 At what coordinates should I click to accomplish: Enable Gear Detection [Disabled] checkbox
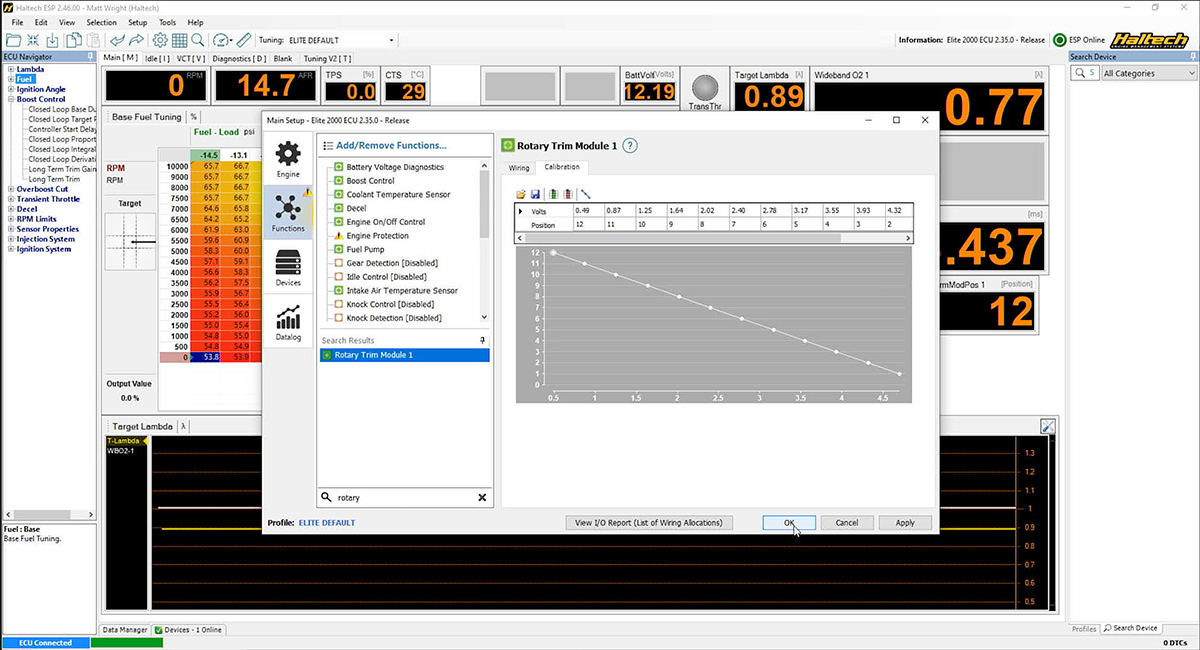pos(340,263)
